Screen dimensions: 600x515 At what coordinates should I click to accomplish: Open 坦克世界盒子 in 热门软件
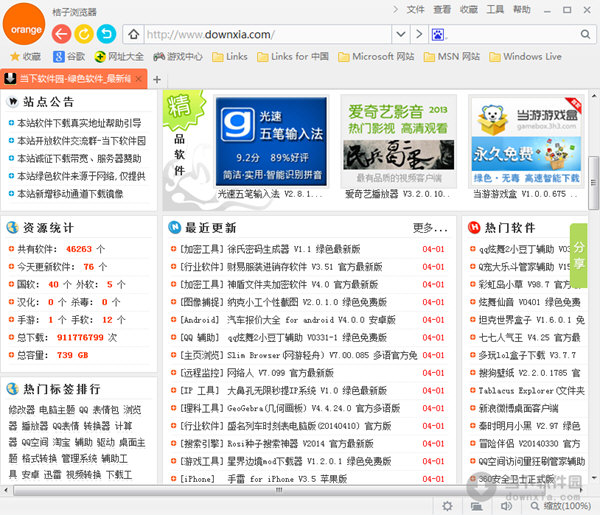coord(532,320)
